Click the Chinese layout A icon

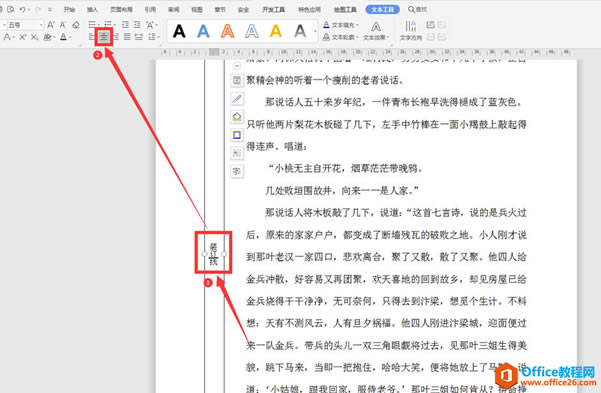149,25
